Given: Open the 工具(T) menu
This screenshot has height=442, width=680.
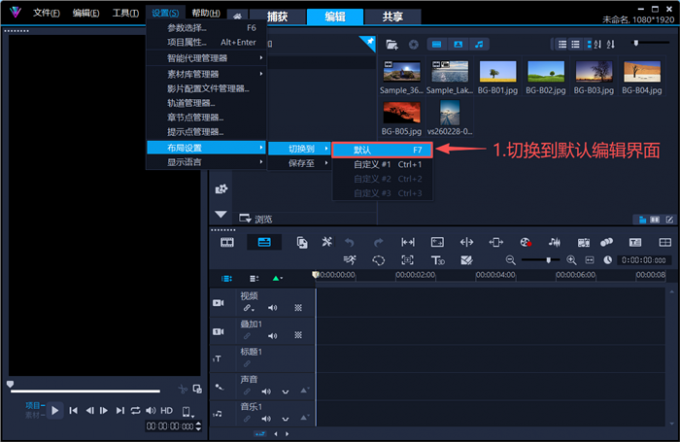Looking at the screenshot, I should [126, 13].
